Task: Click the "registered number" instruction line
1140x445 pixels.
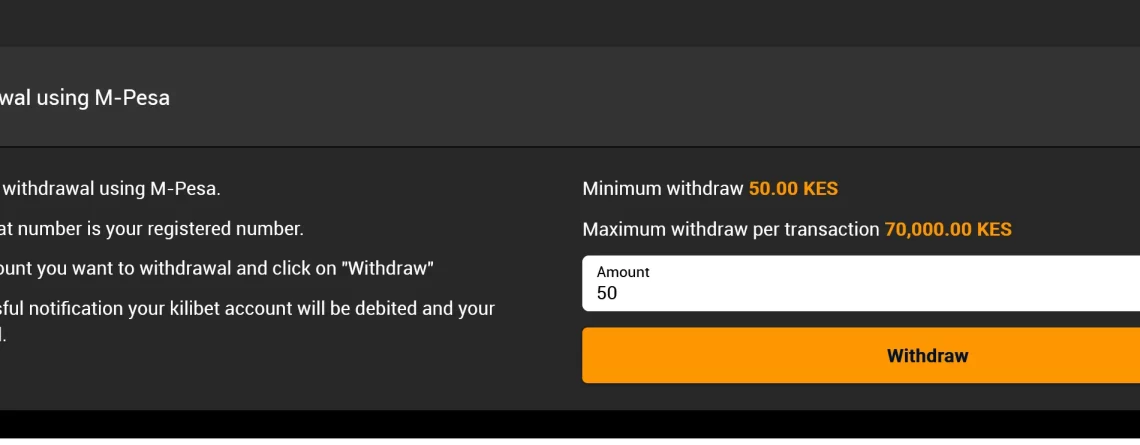Action: tap(151, 229)
